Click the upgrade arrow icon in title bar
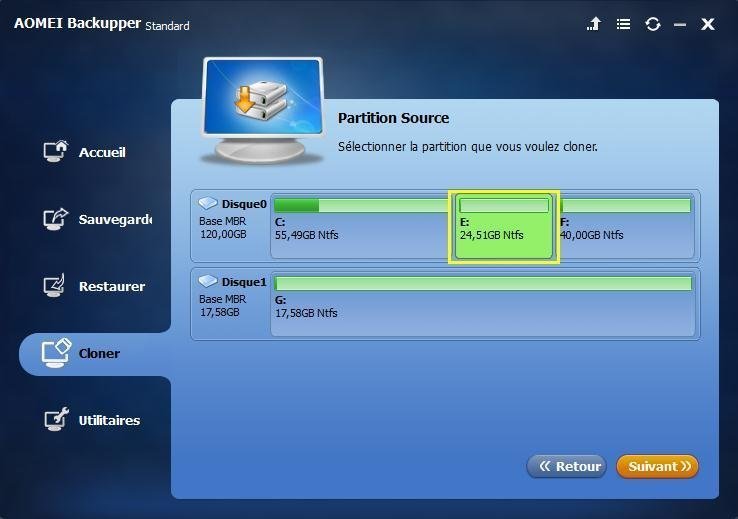Screen dimensions: 738x519 pyautogui.click(x=594, y=24)
